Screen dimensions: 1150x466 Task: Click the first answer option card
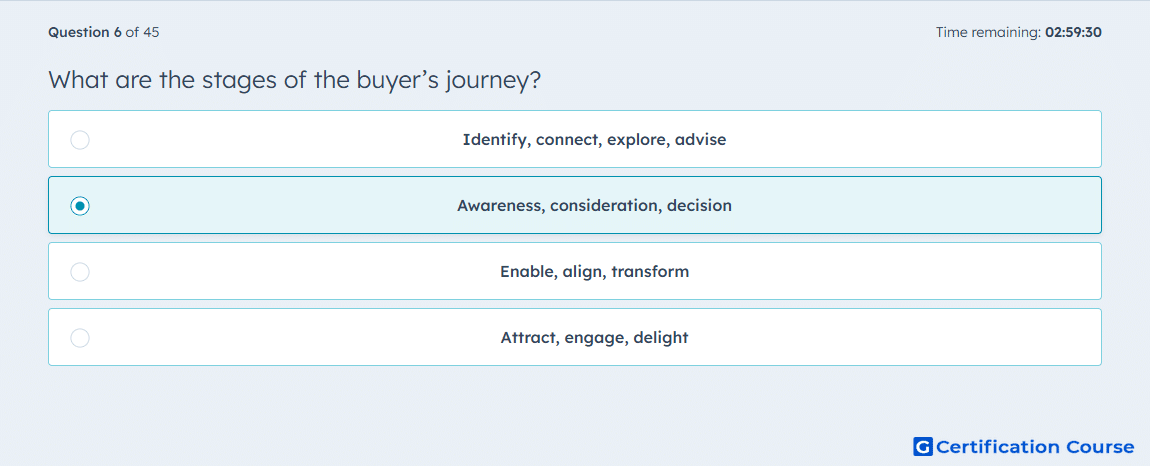[575, 139]
